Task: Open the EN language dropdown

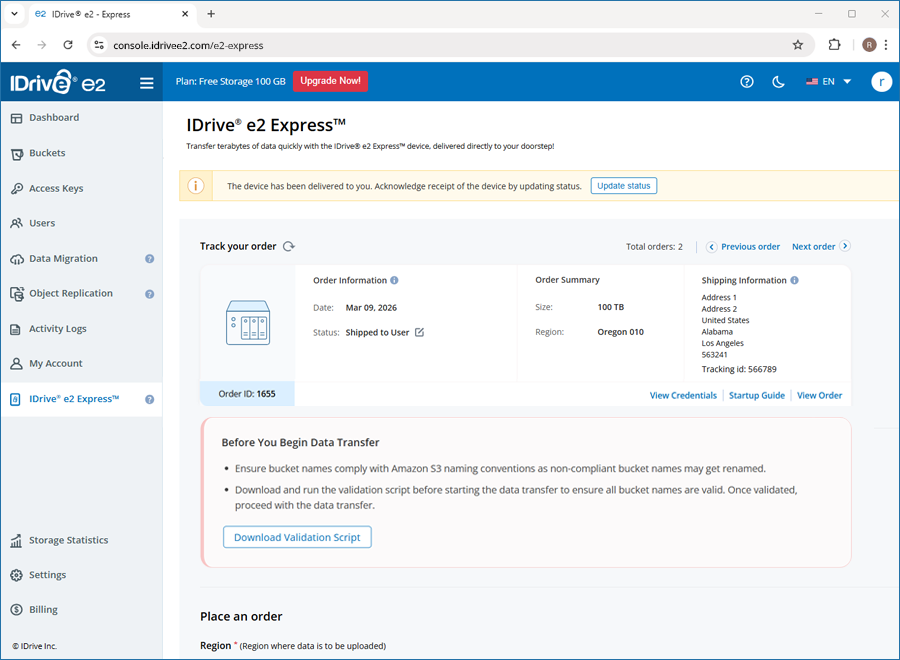Action: (828, 81)
